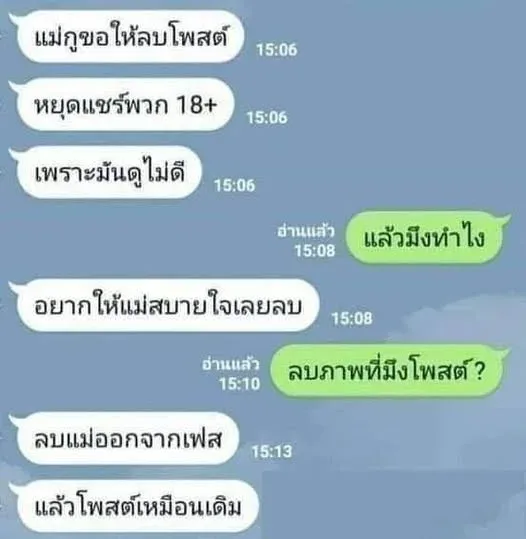This screenshot has height=539, width=526.
Task: Click the 15:06 timestamp beside the first message
Action: (277, 50)
